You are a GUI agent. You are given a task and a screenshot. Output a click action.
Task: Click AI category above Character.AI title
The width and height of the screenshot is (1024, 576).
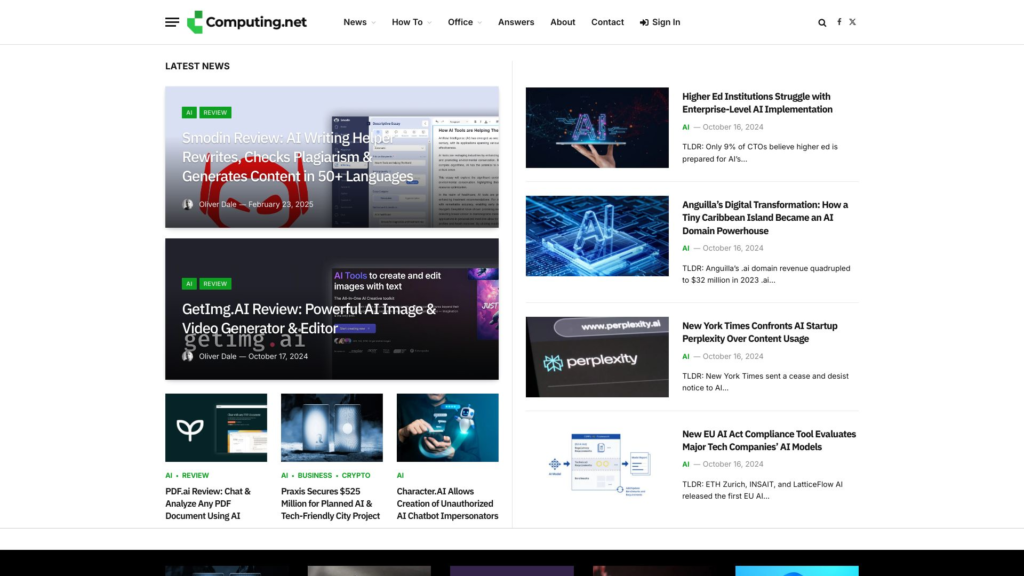pyautogui.click(x=400, y=475)
